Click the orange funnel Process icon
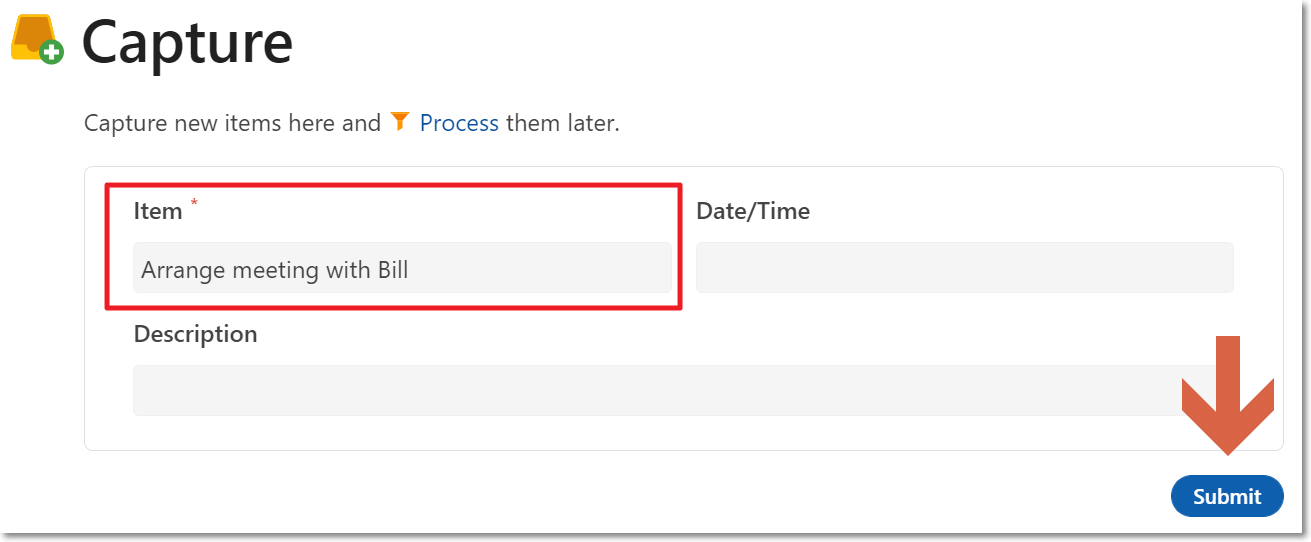 (400, 122)
